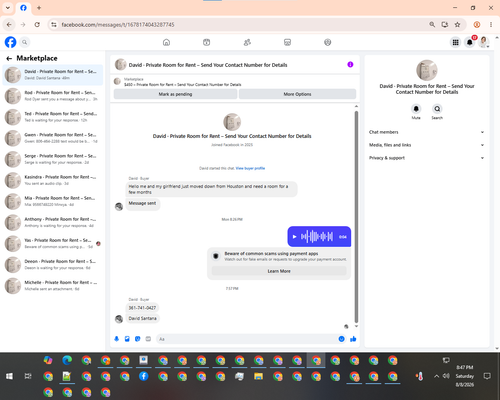
Task: Open Serge's Private Room conversation
Action: tap(53, 159)
